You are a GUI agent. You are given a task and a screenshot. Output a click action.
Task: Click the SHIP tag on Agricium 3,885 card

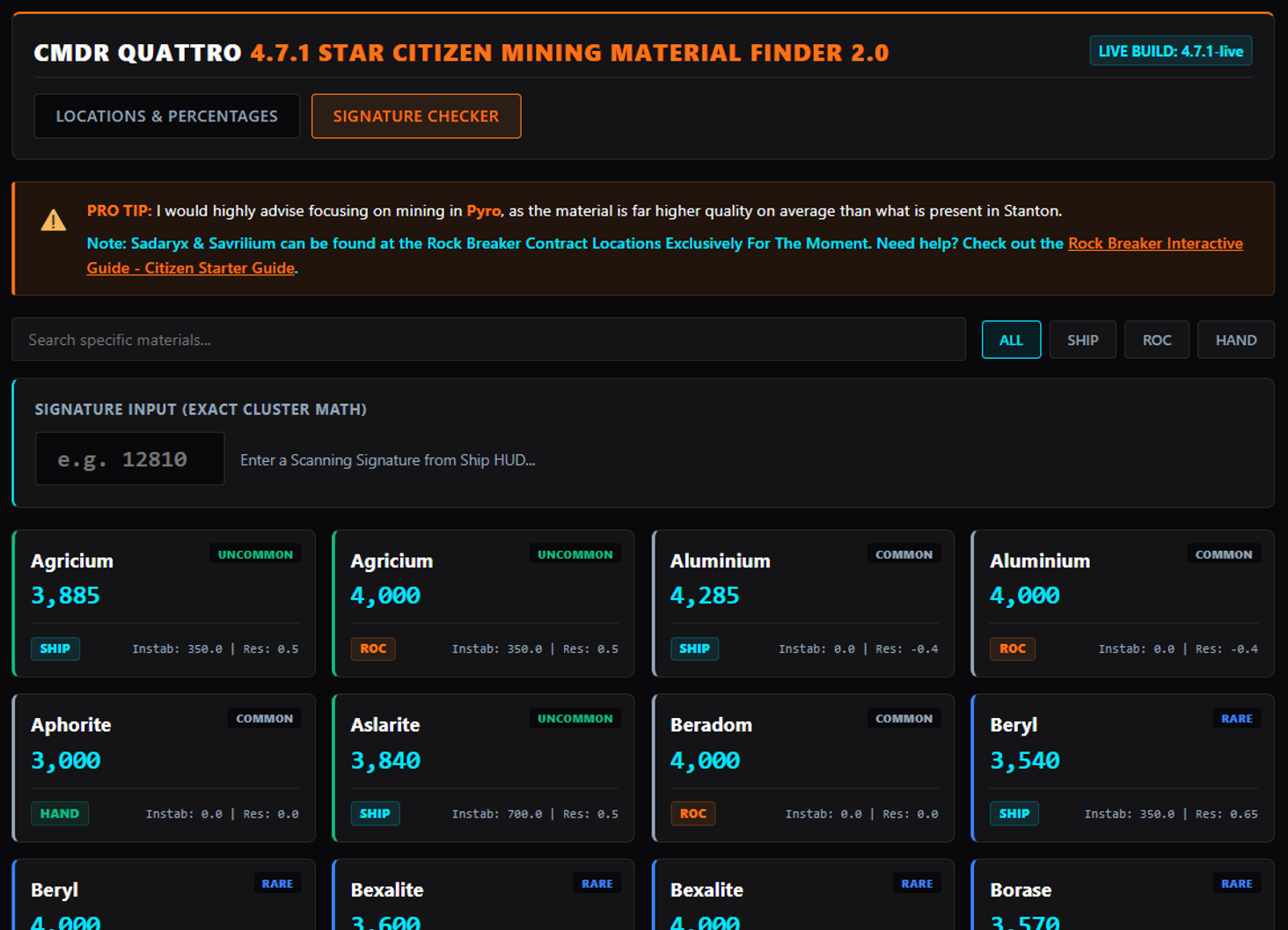tap(55, 648)
